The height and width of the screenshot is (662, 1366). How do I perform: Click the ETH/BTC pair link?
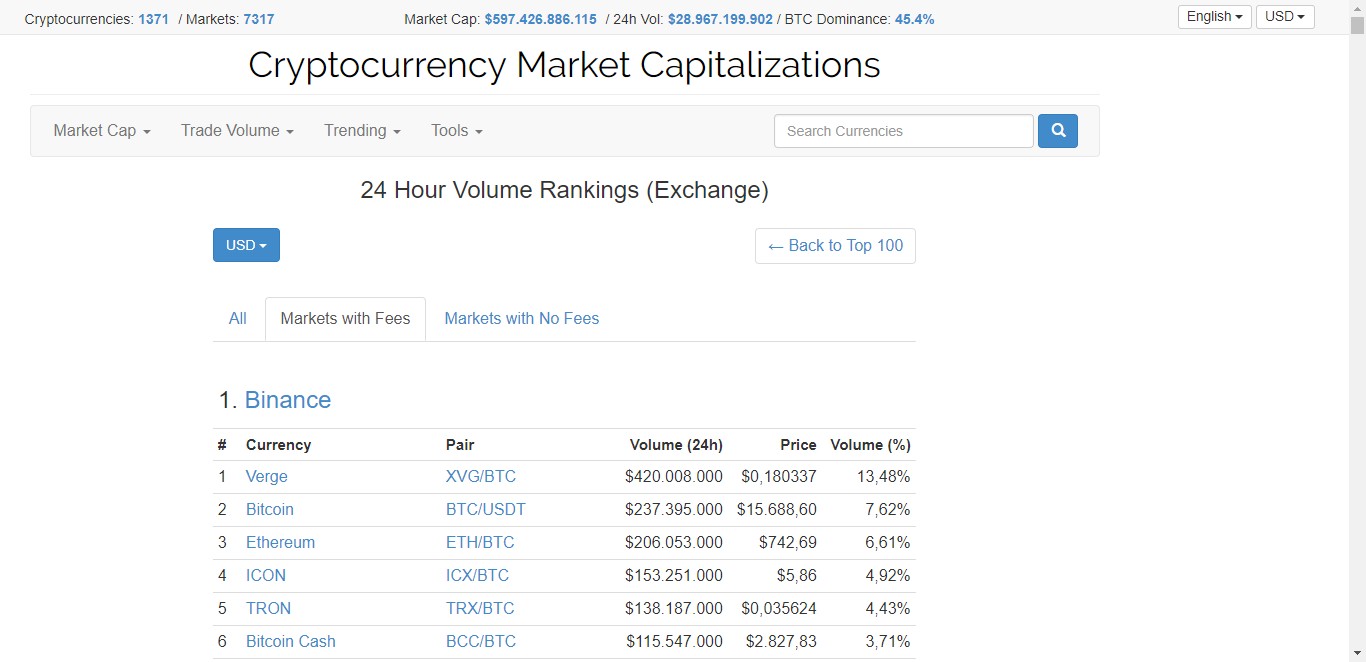[480, 543]
